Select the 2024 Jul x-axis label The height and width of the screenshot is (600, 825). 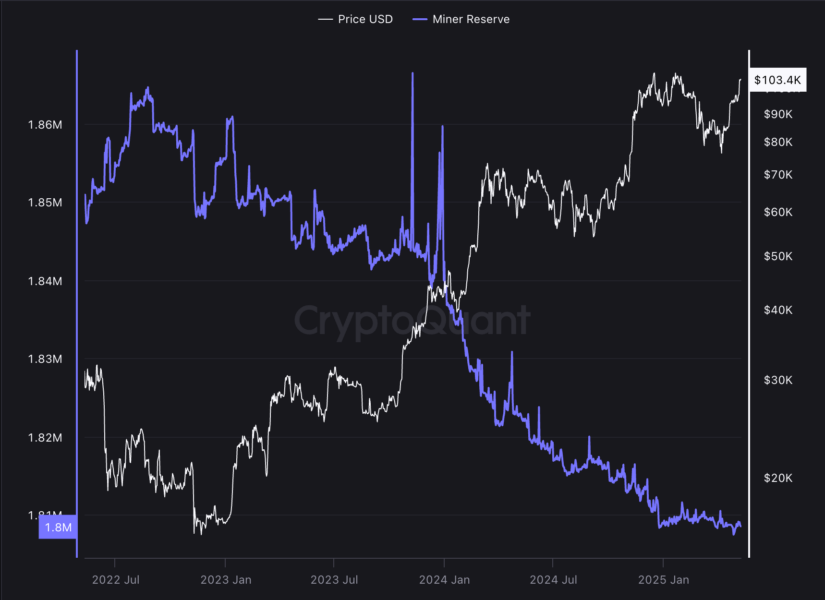point(554,579)
